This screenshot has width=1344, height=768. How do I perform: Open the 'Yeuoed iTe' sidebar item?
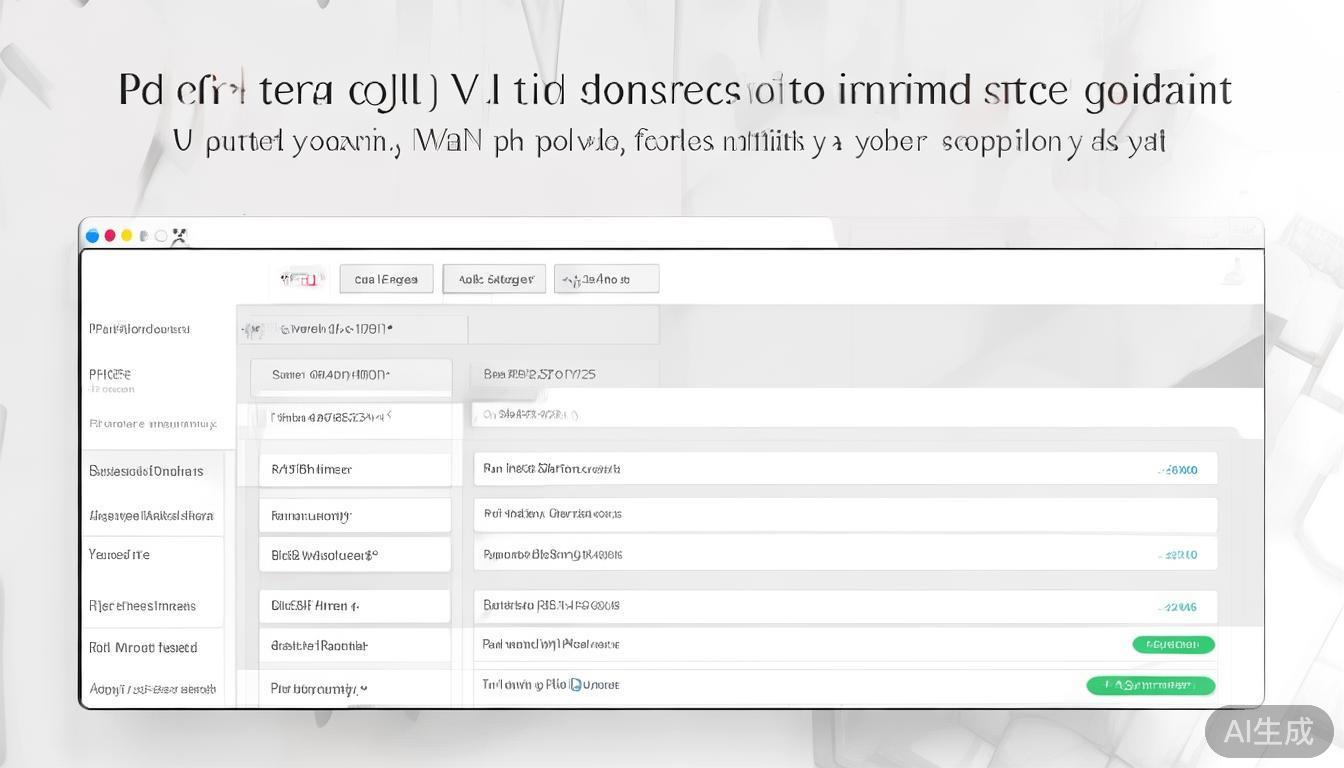[119, 554]
